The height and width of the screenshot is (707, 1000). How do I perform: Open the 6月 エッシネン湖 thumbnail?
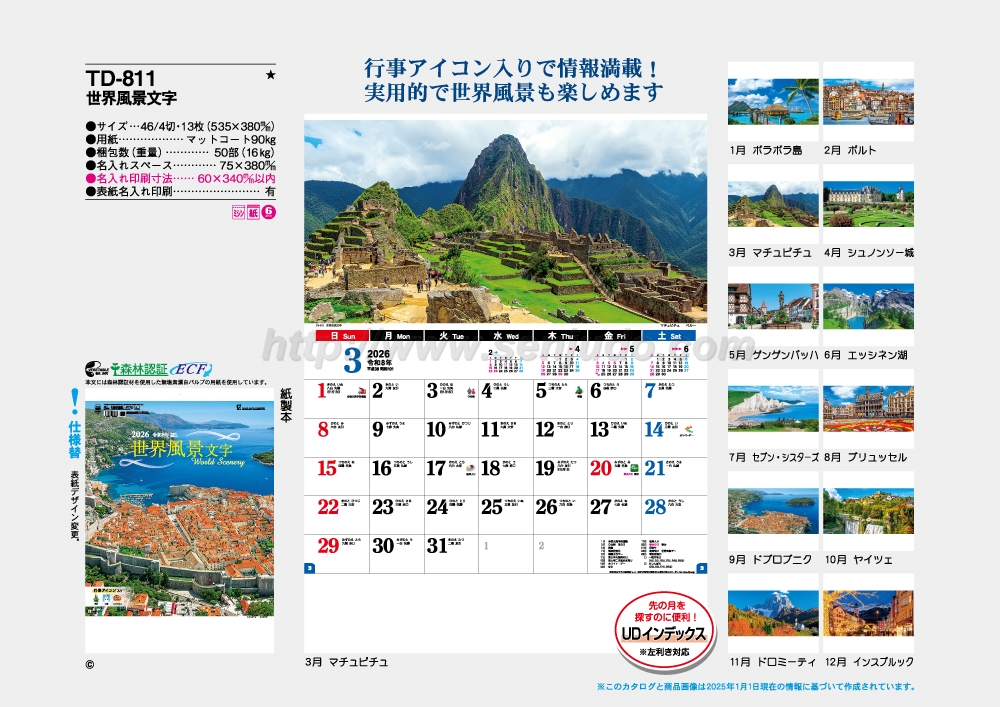pos(867,307)
